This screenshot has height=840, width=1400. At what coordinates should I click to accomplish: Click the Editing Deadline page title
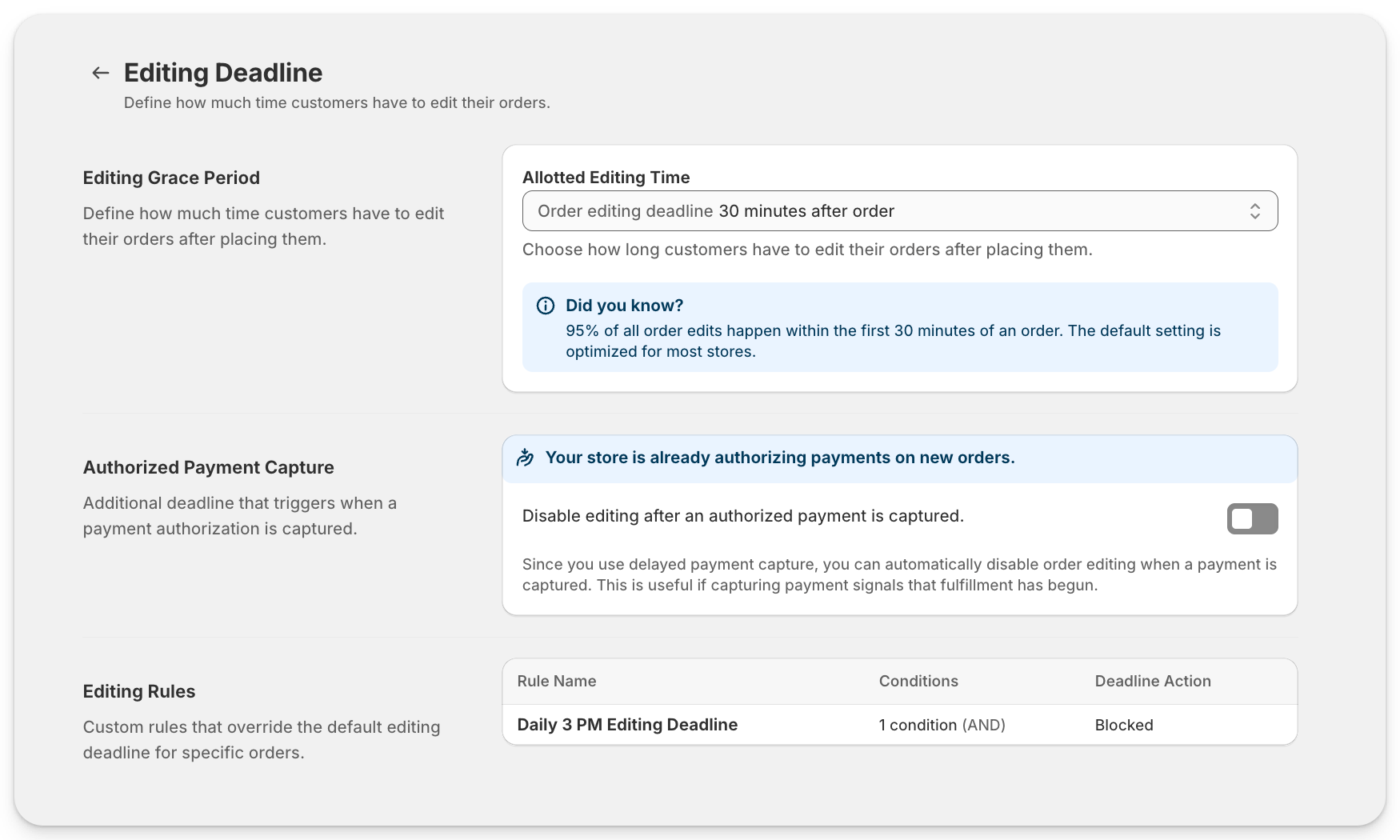pos(223,73)
